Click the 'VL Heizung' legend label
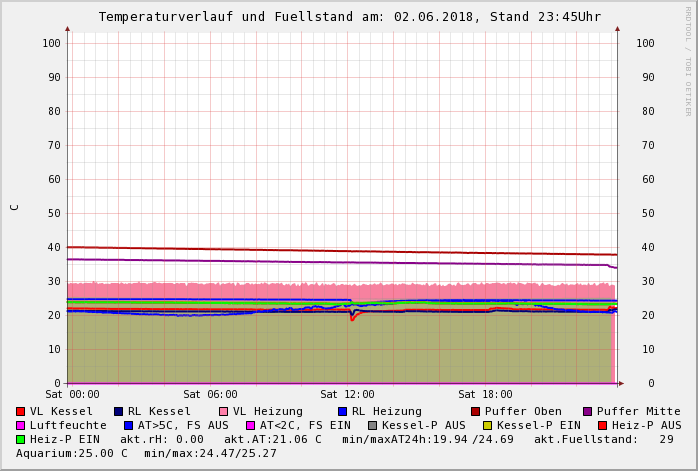Image resolution: width=698 pixels, height=471 pixels. [x=268, y=411]
